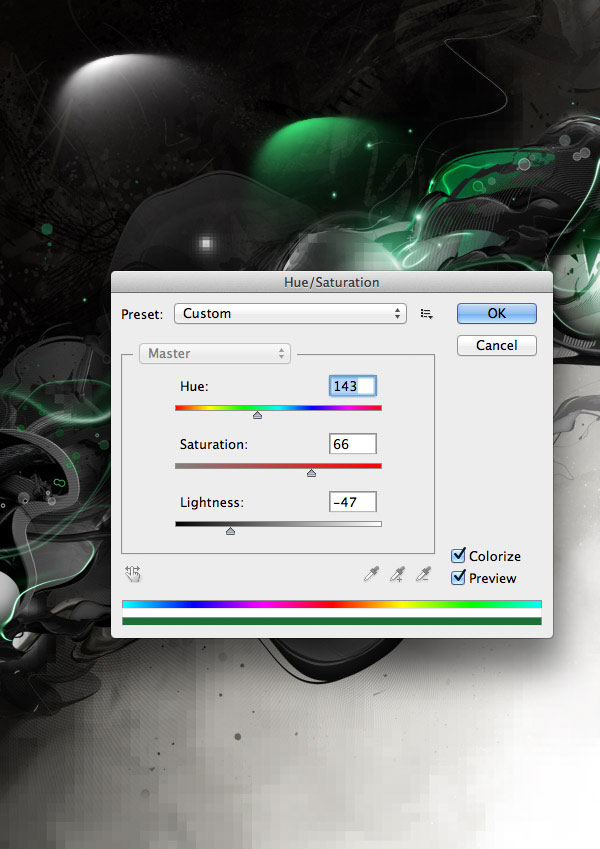Click the upper rainbow color spectrum bar
The image size is (600, 849).
[x=331, y=605]
